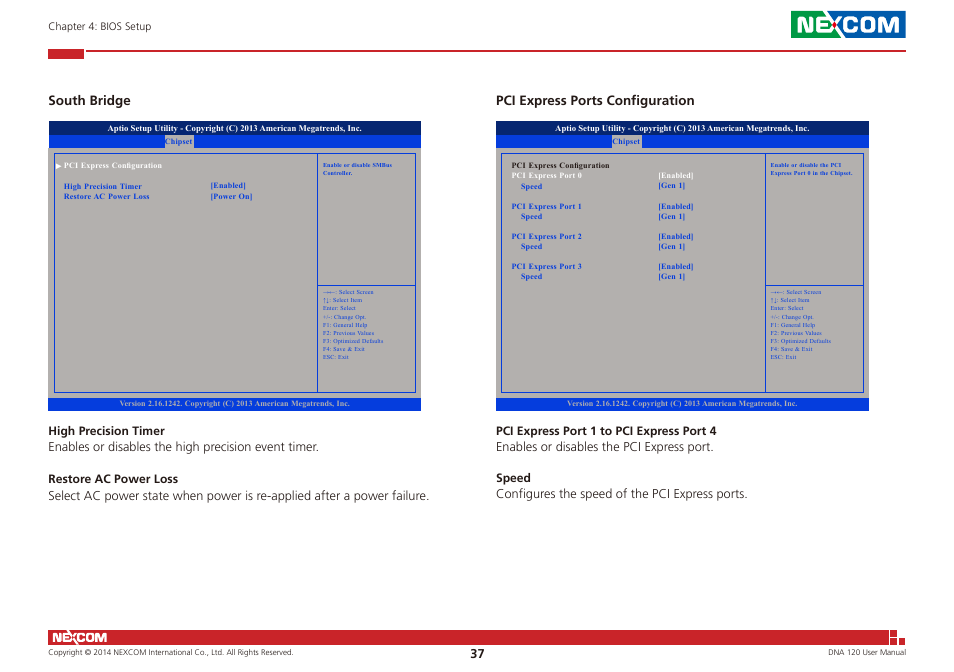Screen dimensions: 954x672
Task: Click the black 'PCI Express Configuration' heading in right screen
Action: (x=560, y=165)
